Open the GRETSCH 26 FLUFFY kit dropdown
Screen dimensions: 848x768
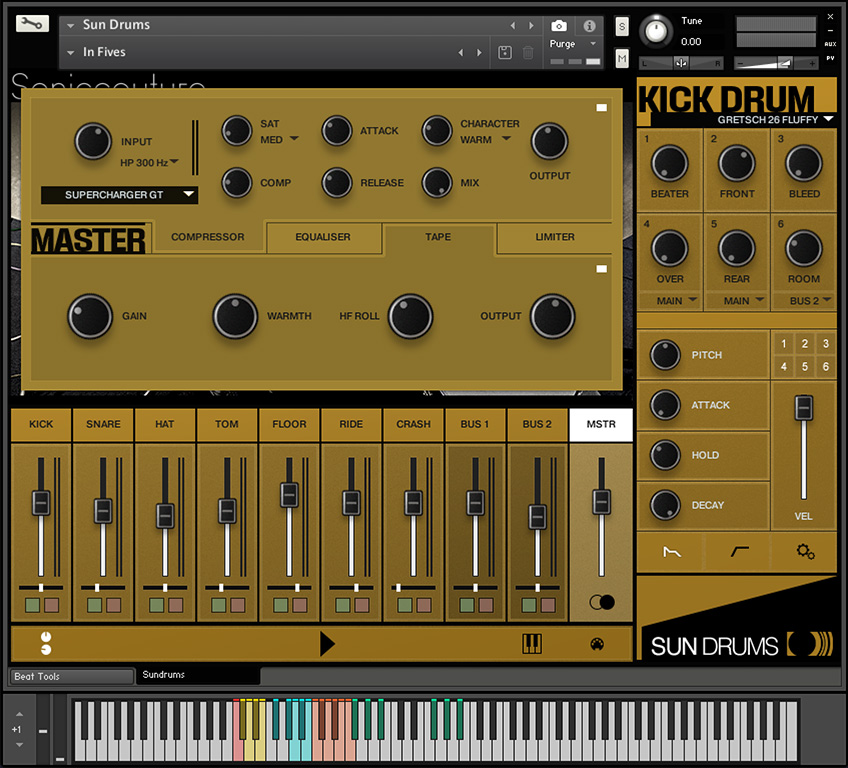coord(775,120)
